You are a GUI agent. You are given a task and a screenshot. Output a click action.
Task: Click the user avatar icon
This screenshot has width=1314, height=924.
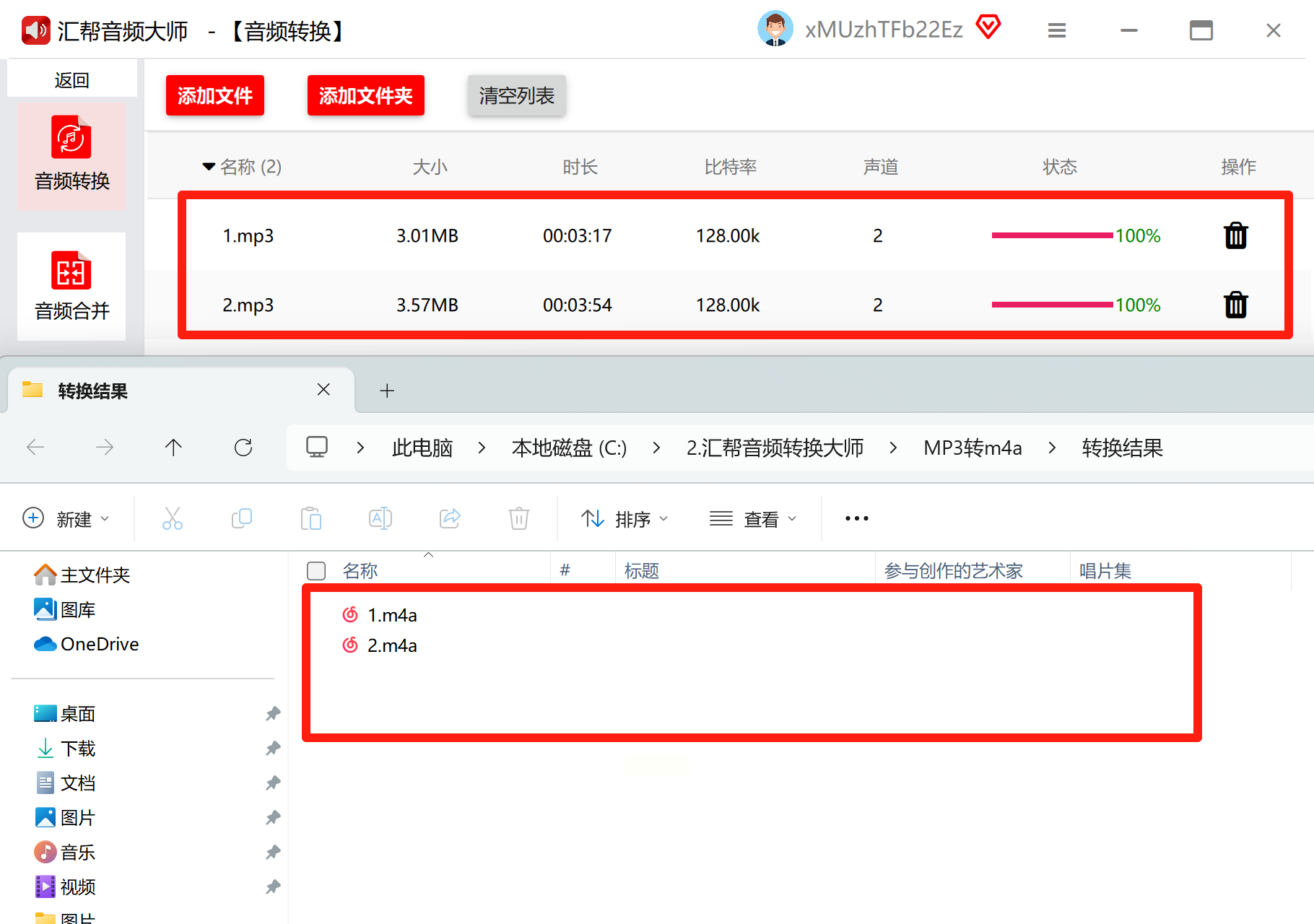pyautogui.click(x=775, y=29)
